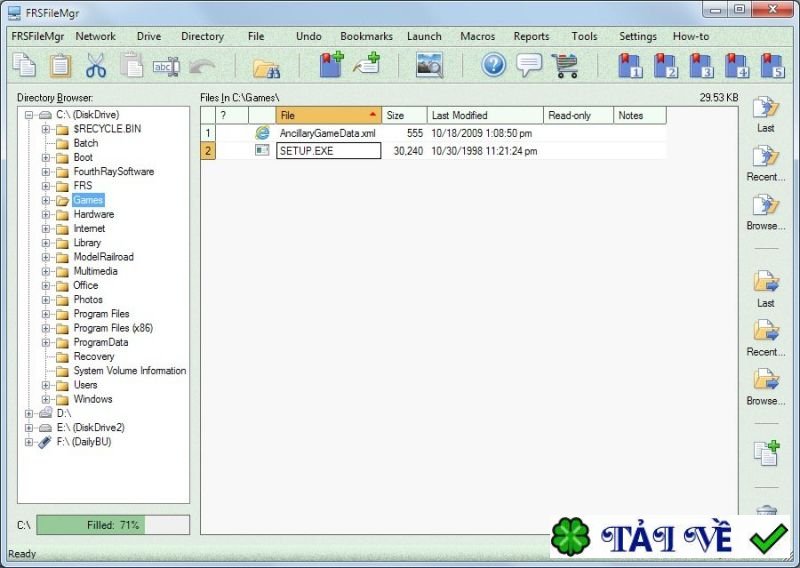Click the SETUP.EXE filename edit box

pos(329,151)
